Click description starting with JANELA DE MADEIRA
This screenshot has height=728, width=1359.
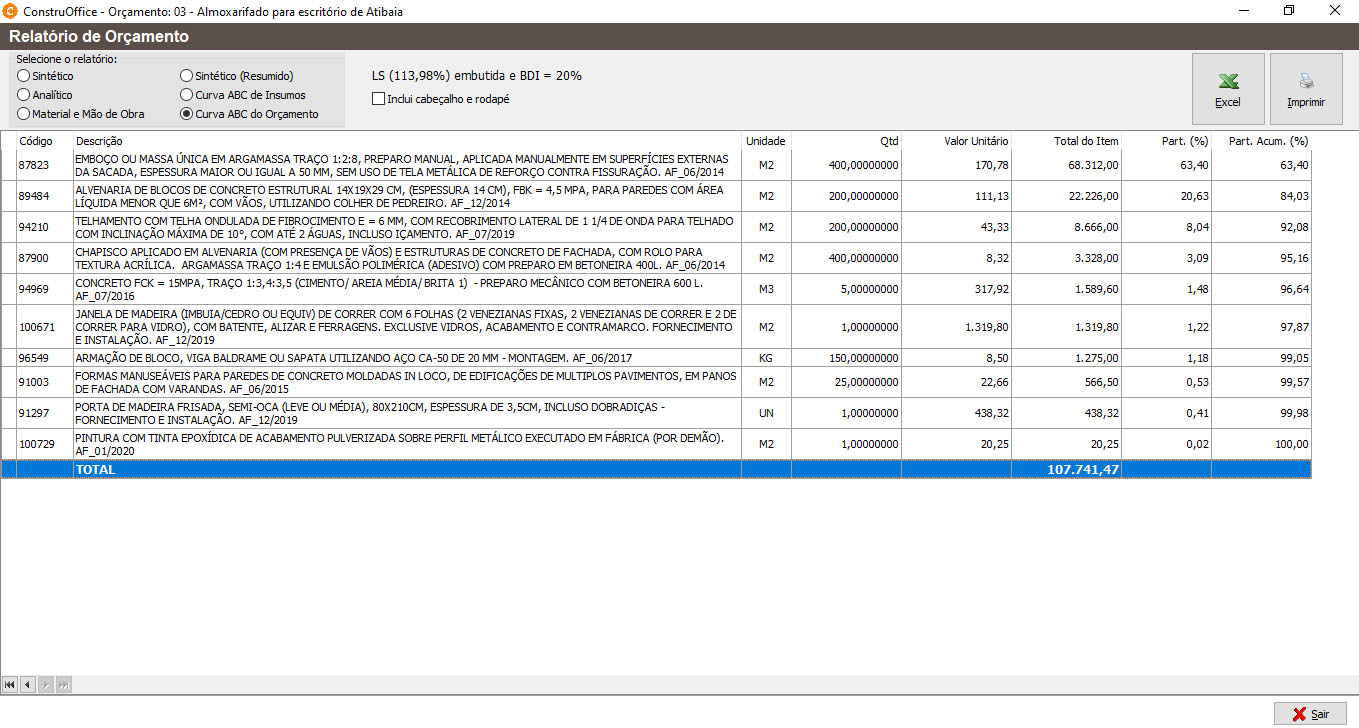click(x=406, y=327)
